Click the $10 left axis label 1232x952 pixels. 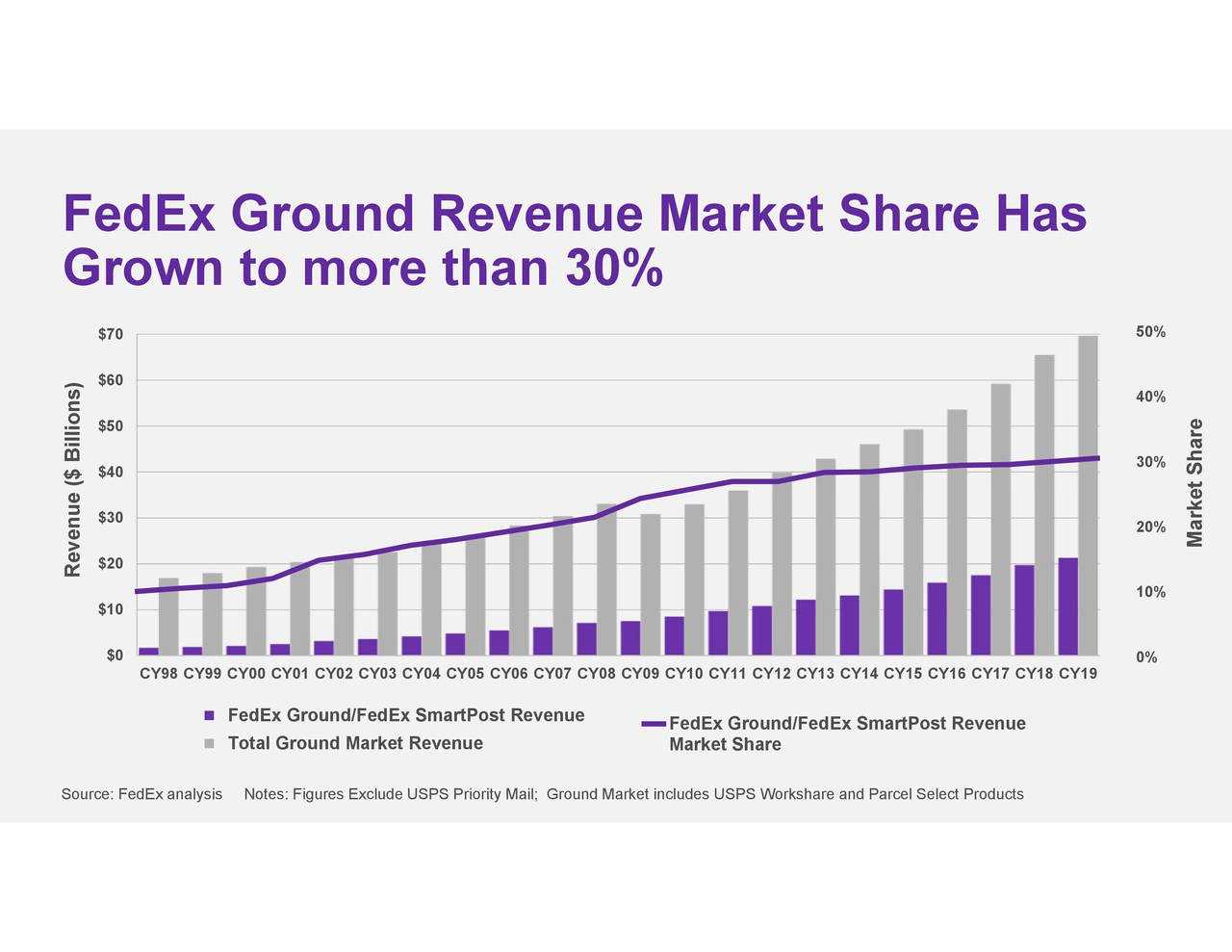111,609
